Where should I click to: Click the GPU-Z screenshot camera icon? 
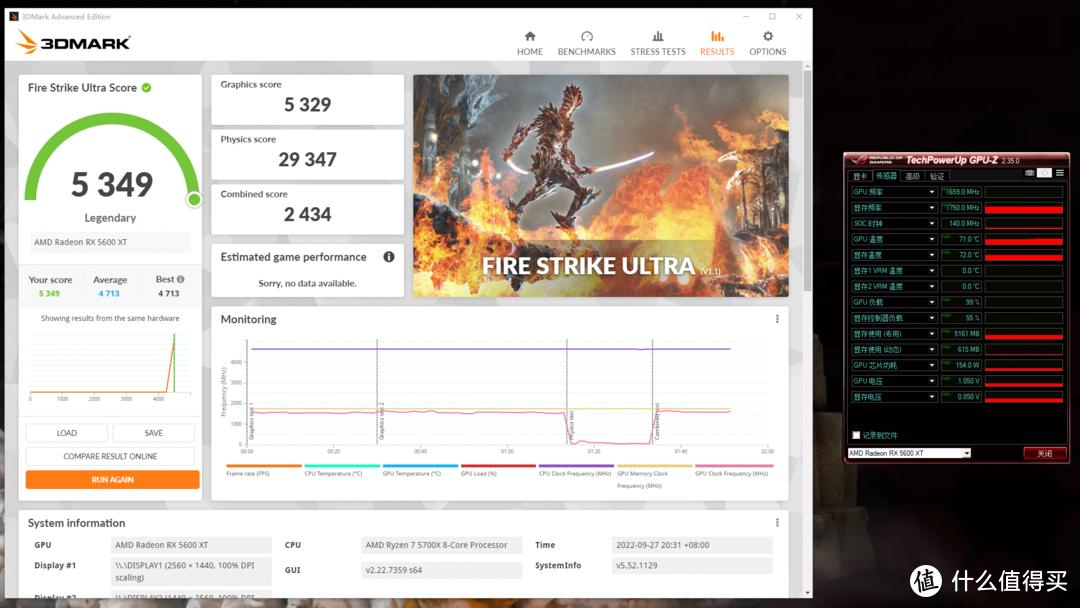1030,173
